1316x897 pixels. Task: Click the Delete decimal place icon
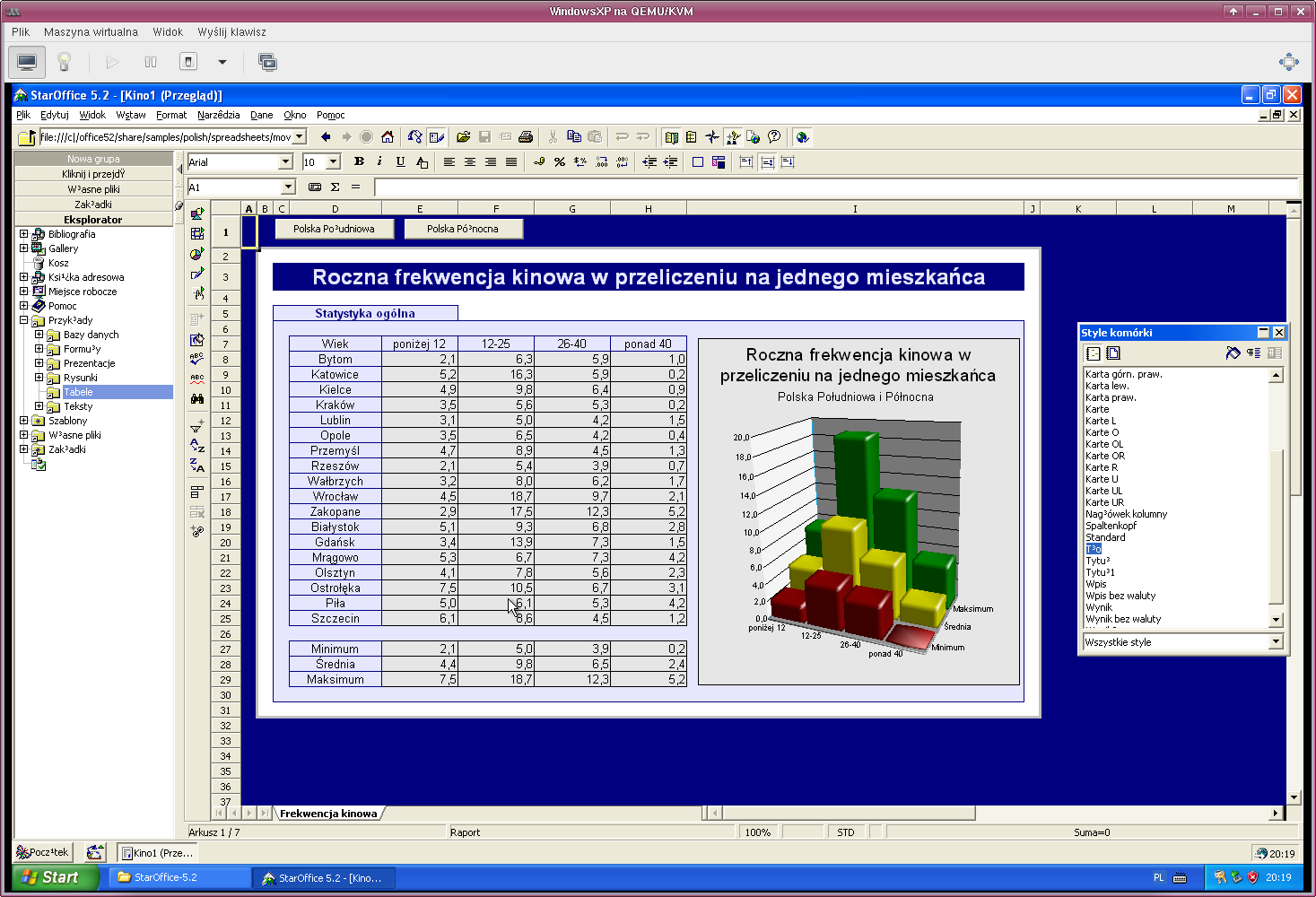coord(622,162)
